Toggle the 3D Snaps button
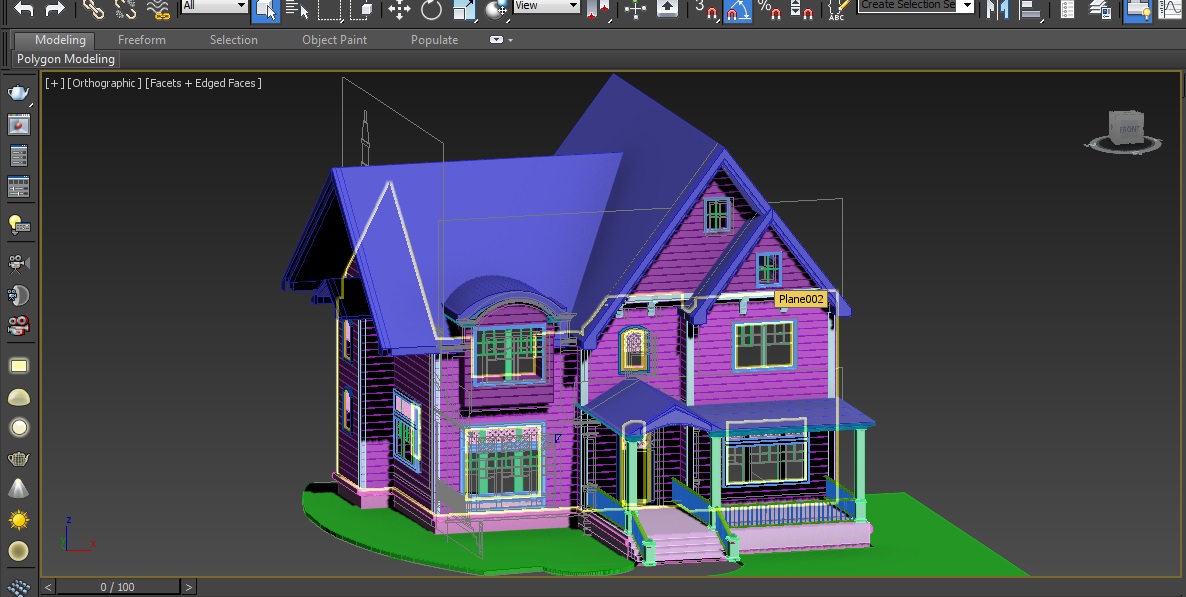The height and width of the screenshot is (597, 1186). pos(706,9)
